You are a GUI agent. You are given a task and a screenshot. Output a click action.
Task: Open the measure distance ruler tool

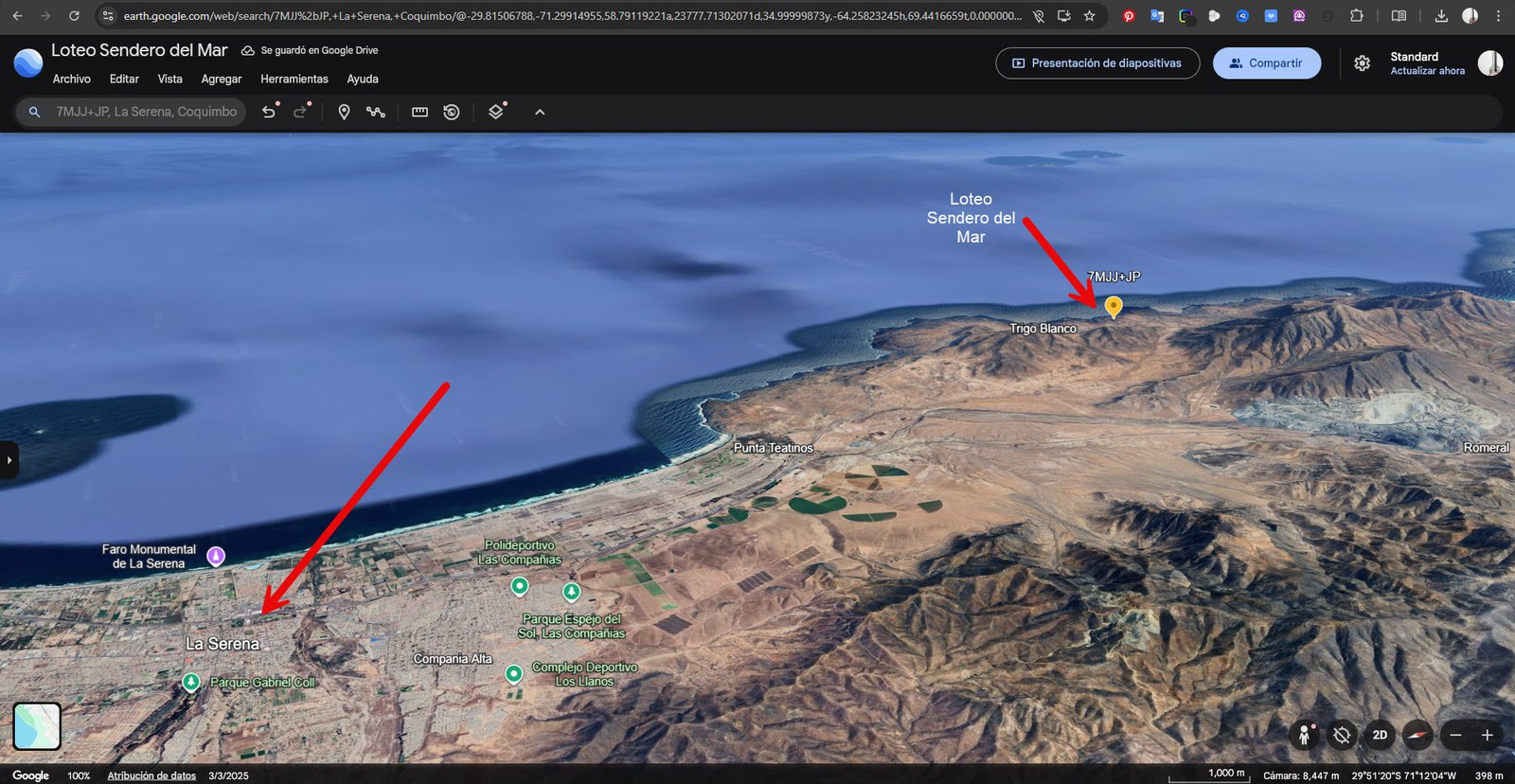[x=419, y=112]
